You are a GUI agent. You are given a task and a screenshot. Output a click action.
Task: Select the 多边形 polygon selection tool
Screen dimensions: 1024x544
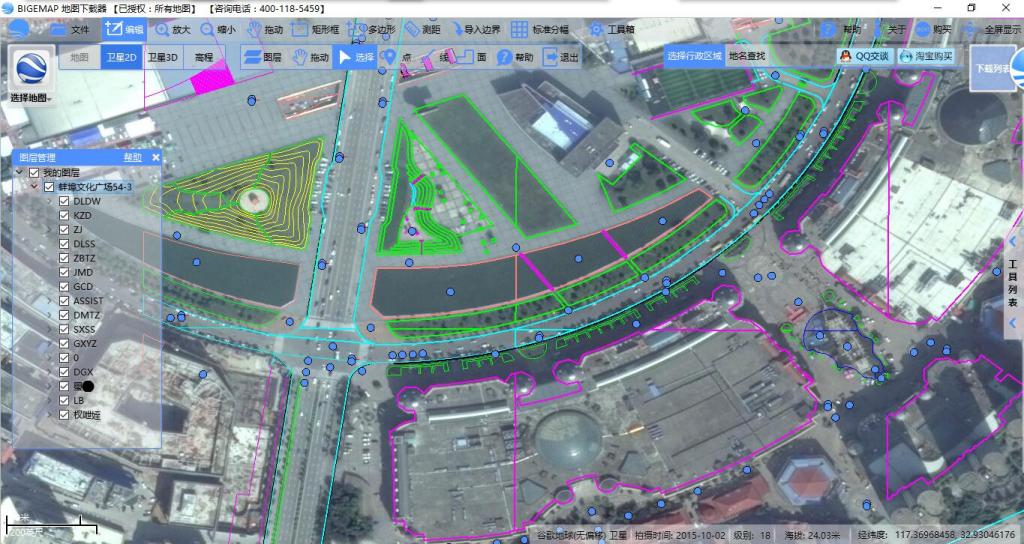coord(372,29)
